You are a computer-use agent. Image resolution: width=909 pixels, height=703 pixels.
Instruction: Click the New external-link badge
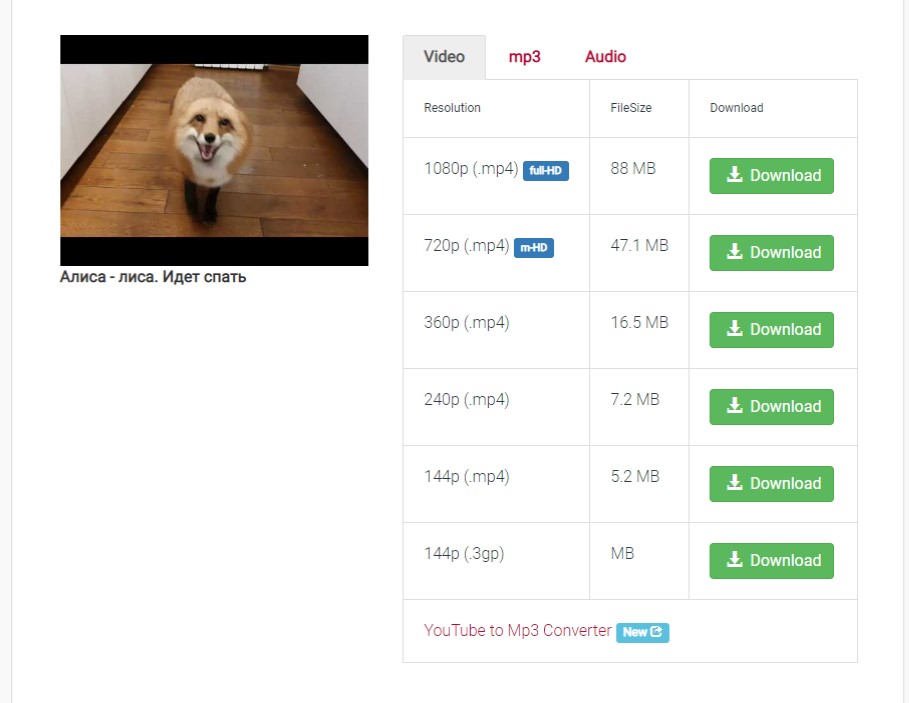(642, 632)
